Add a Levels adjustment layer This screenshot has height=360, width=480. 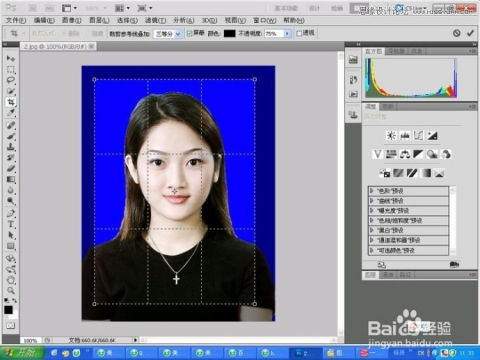(405, 135)
